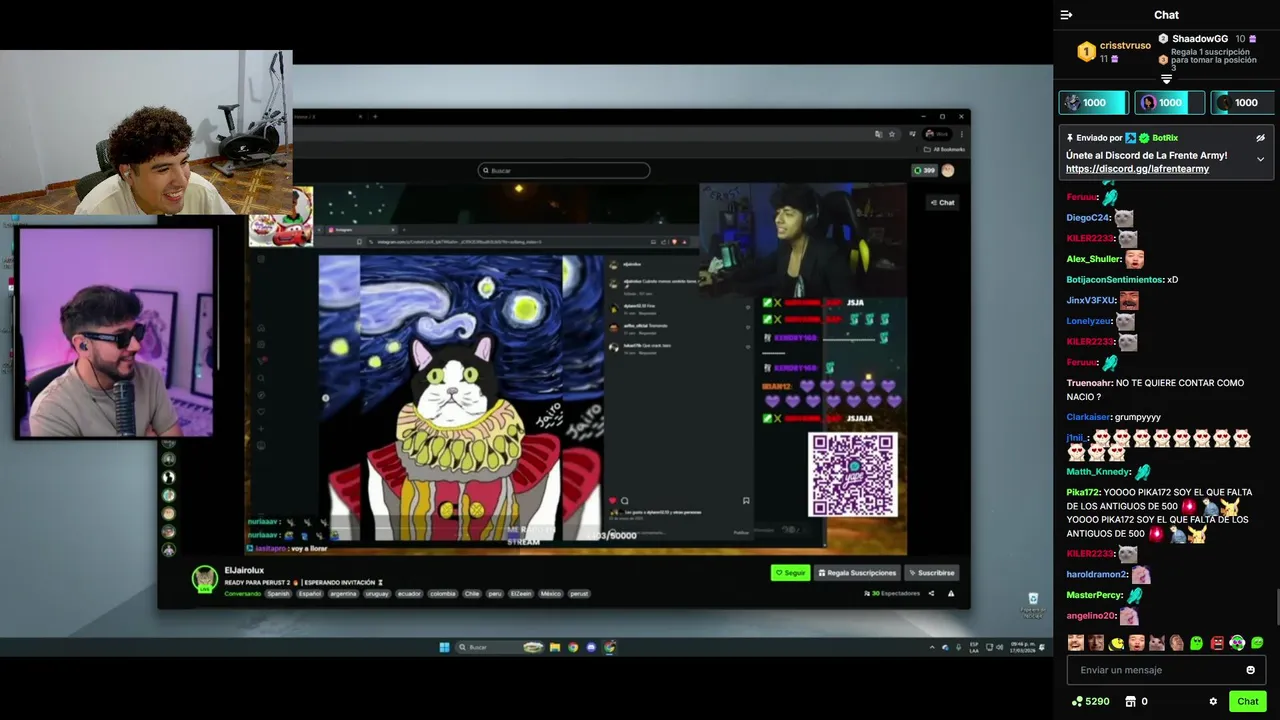The height and width of the screenshot is (720, 1280).
Task: Click the JinxV3FXU chat username
Action: click(1090, 300)
